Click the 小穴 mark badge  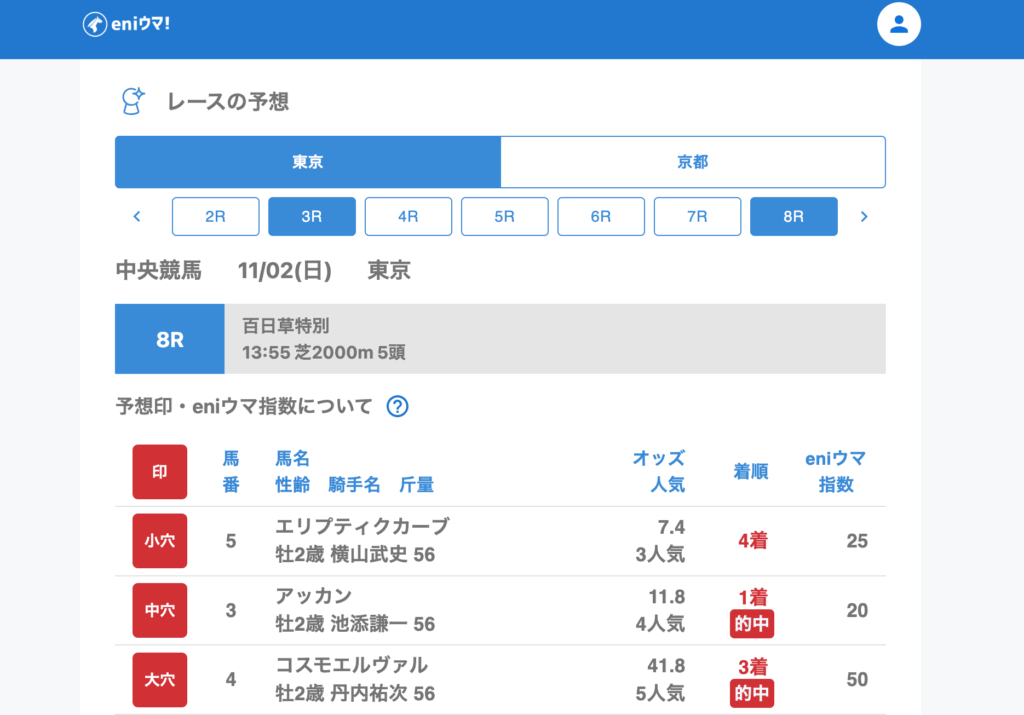coord(159,541)
